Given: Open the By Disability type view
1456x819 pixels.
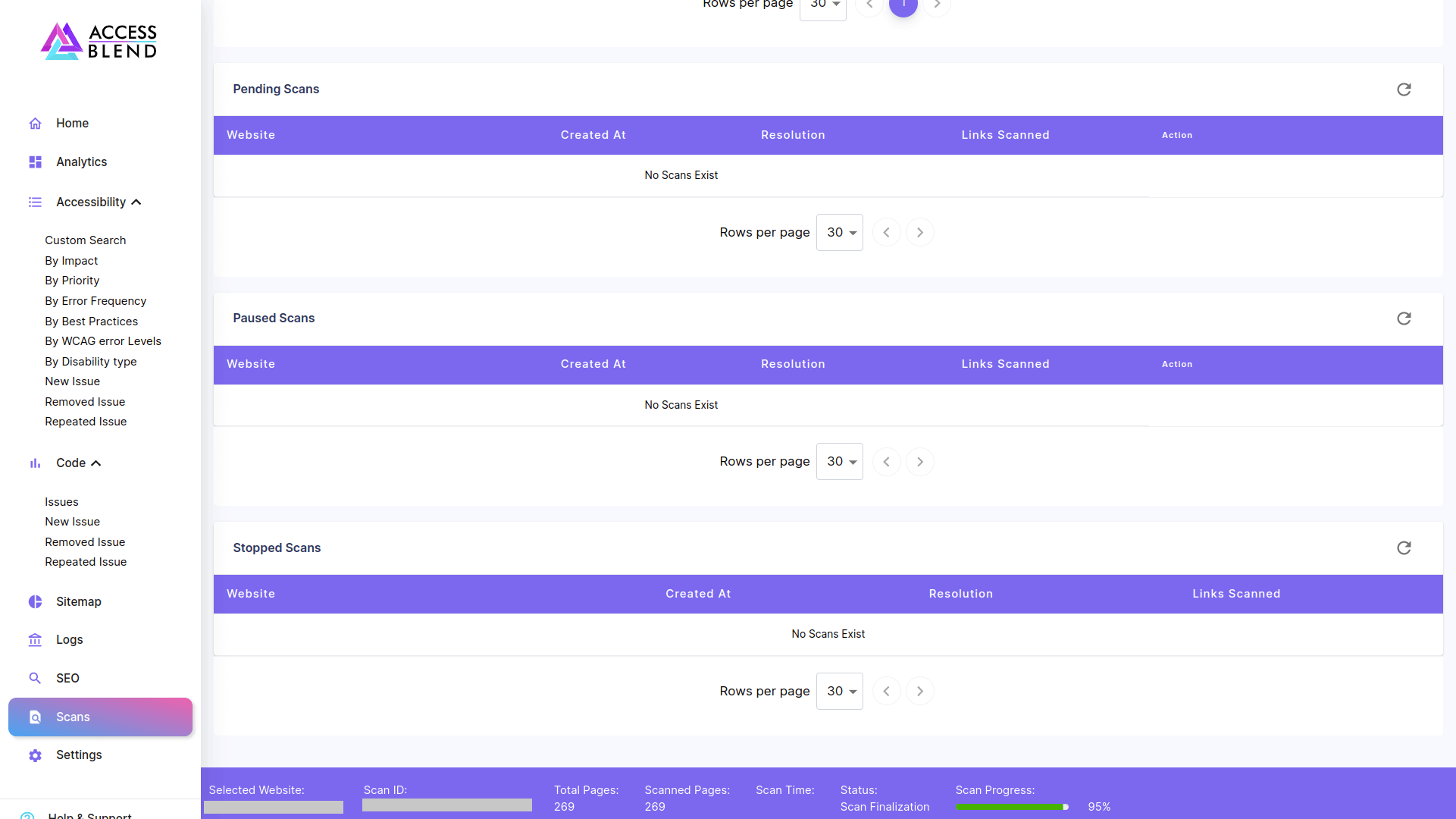Looking at the screenshot, I should [x=91, y=362].
